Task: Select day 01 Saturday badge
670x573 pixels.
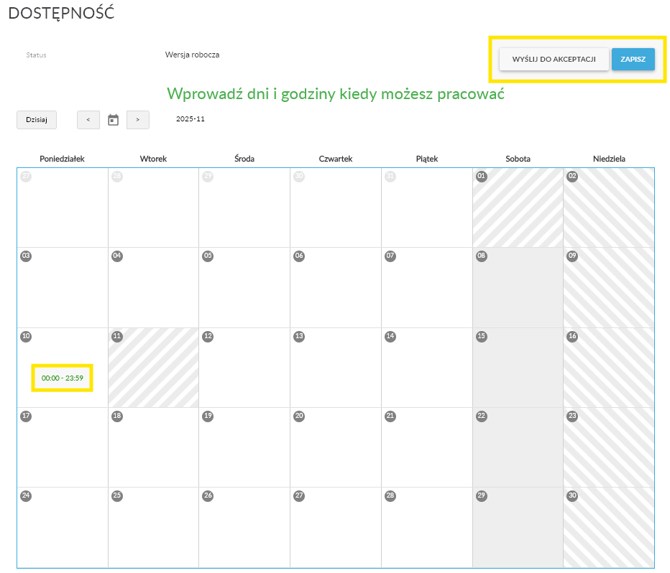Action: click(481, 177)
